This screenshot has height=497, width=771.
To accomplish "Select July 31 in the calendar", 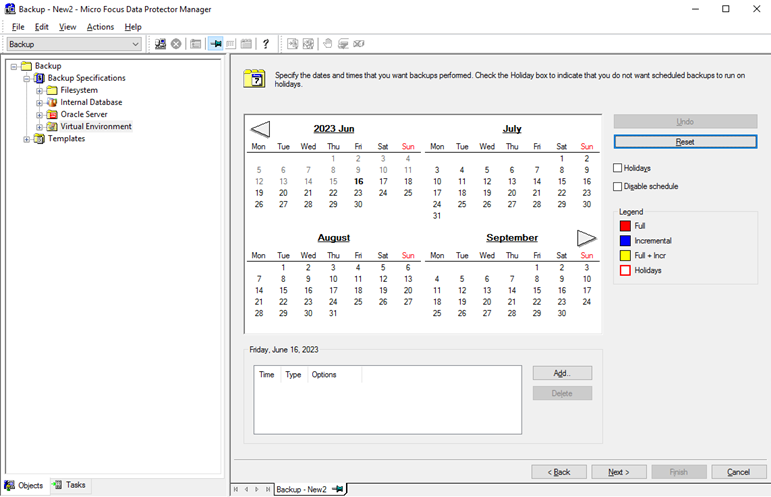I will 437,216.
